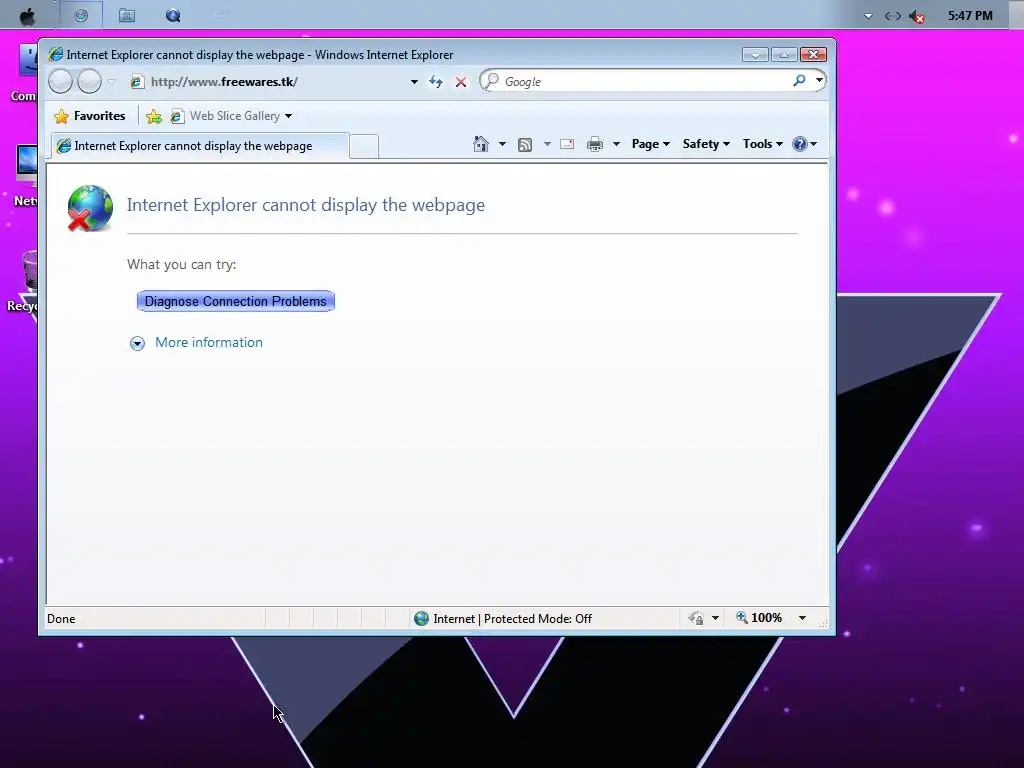Click the Forward navigation button
Image resolution: width=1024 pixels, height=768 pixels.
(x=89, y=82)
